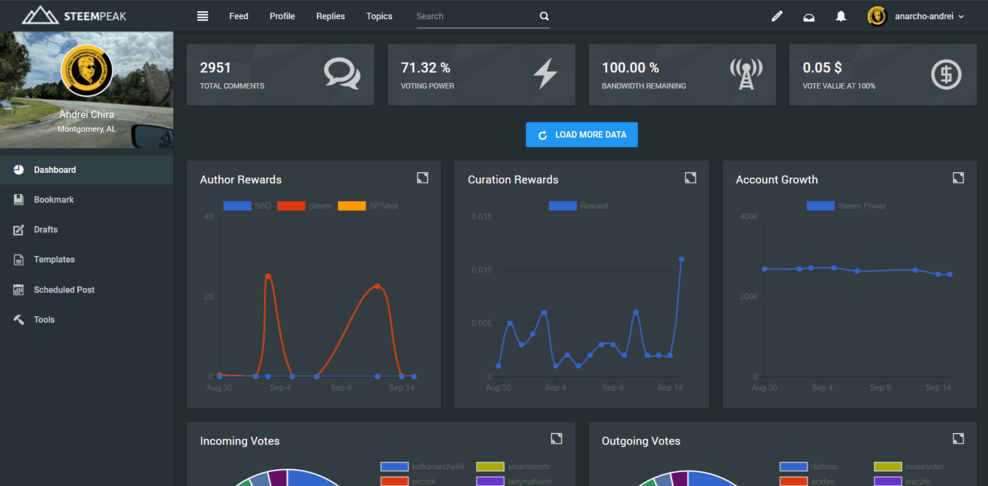The height and width of the screenshot is (486, 988).
Task: Open the wallet inbox icon
Action: [808, 17]
